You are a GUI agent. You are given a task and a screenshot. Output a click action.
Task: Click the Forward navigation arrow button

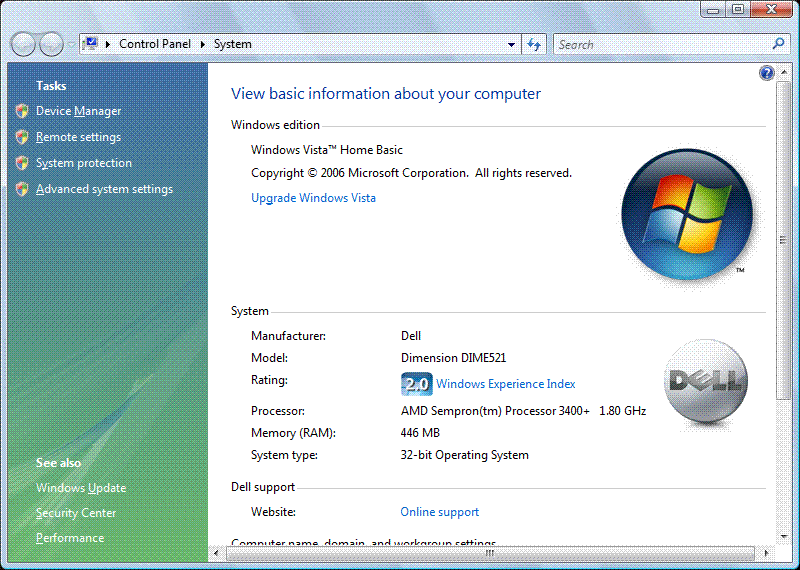(x=52, y=44)
